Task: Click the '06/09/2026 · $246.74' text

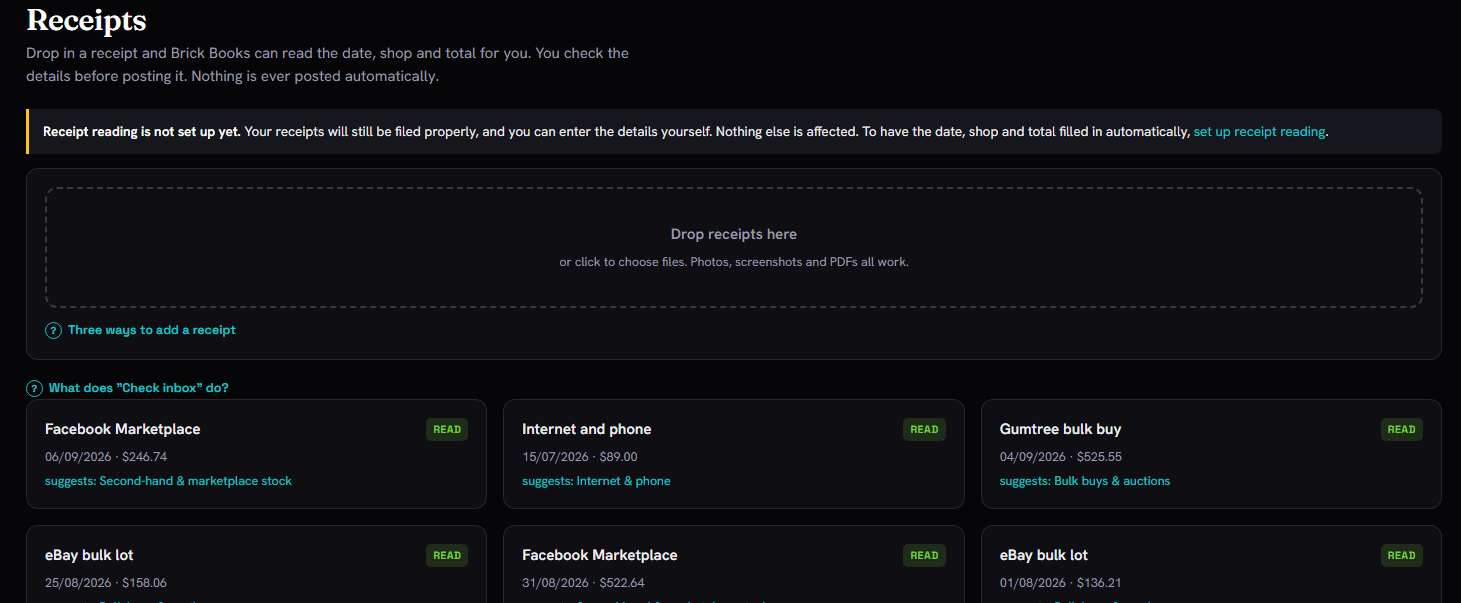Action: click(x=106, y=456)
